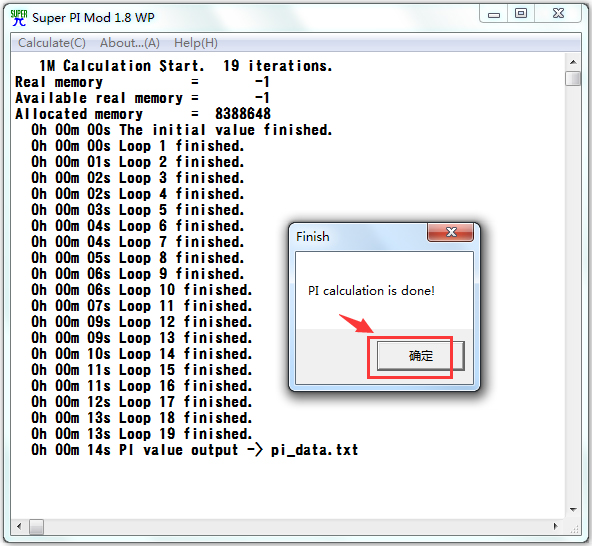
Task: Click the horizontal scrollbar left arrow
Action: [19, 526]
